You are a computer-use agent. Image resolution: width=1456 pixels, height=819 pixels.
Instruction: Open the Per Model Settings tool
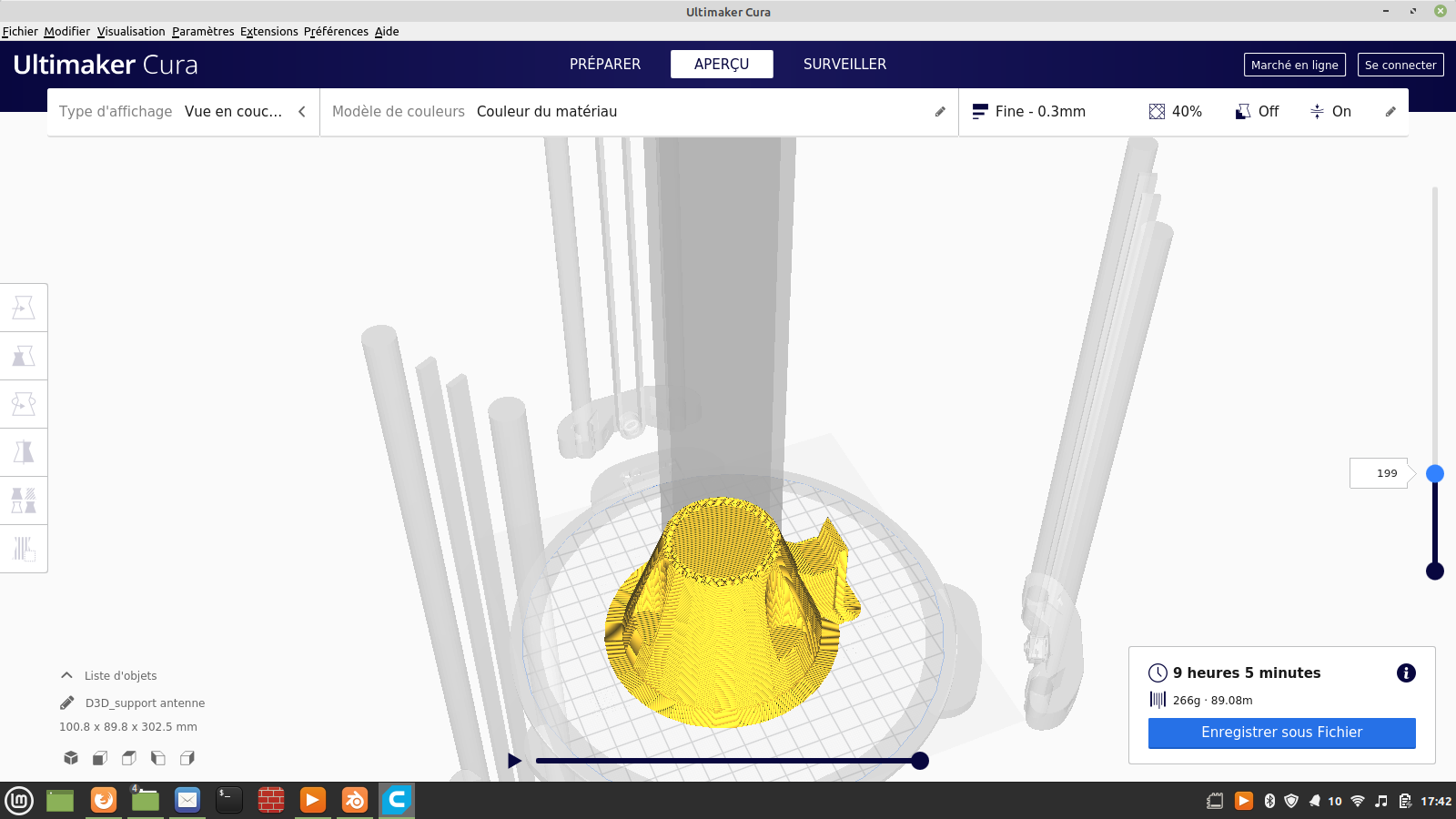pos(24,500)
